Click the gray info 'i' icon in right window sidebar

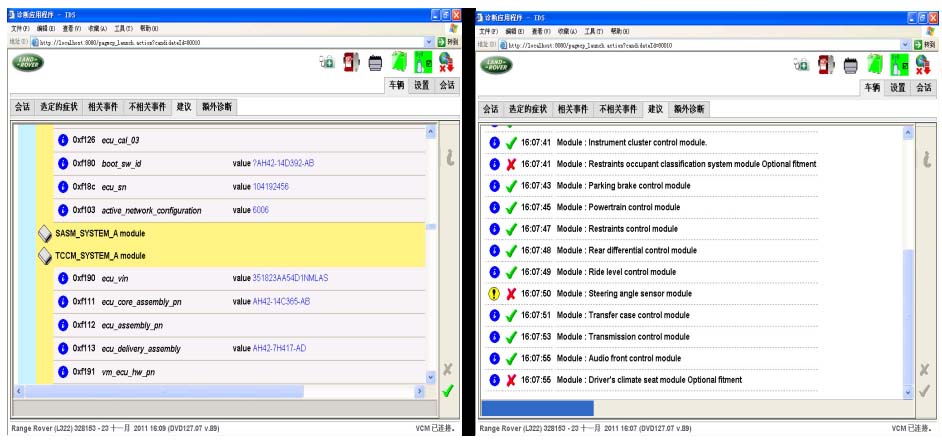[x=925, y=159]
